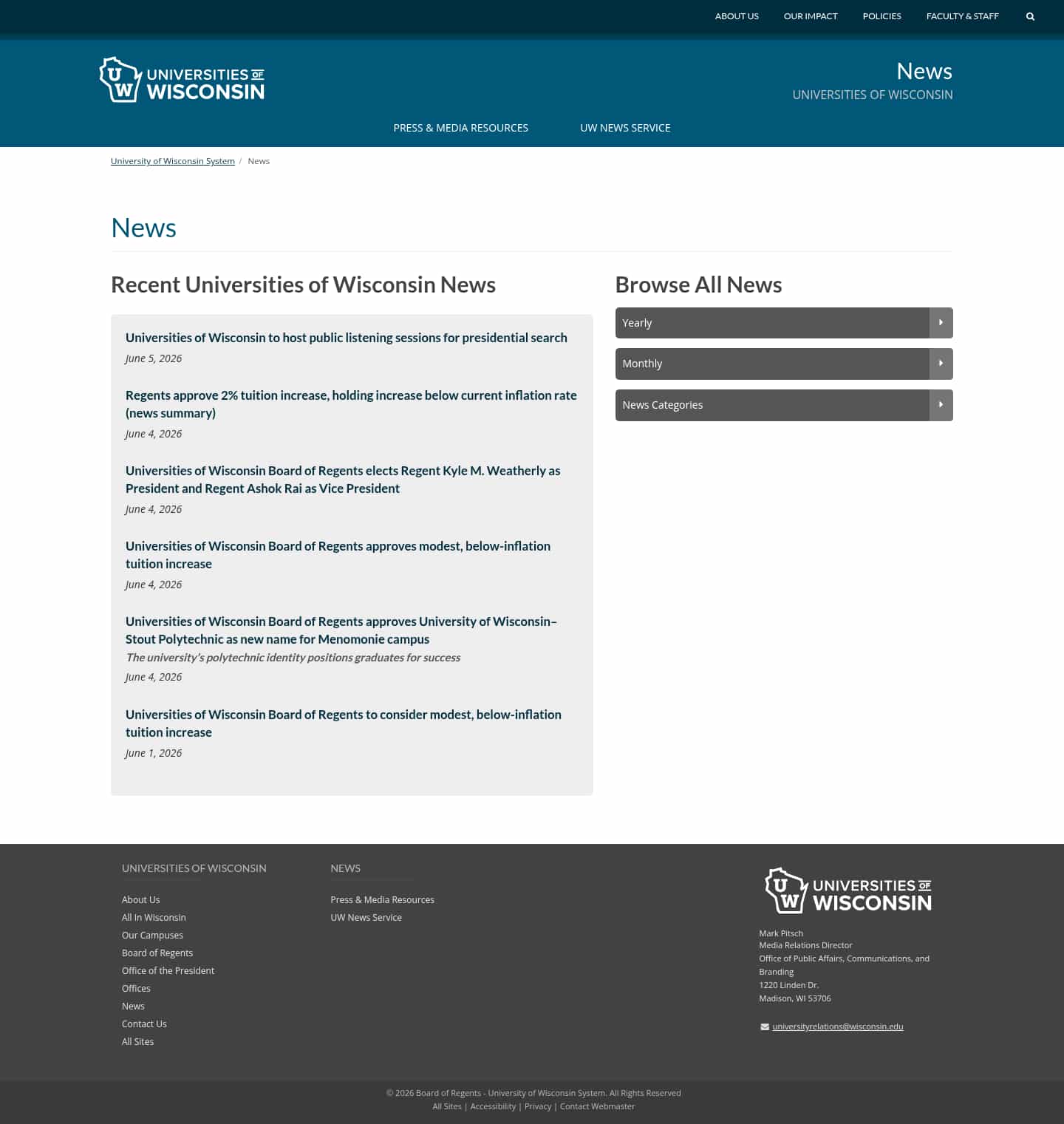The image size is (1064, 1124).
Task: Open the presidential search listening sessions article
Action: (x=347, y=338)
